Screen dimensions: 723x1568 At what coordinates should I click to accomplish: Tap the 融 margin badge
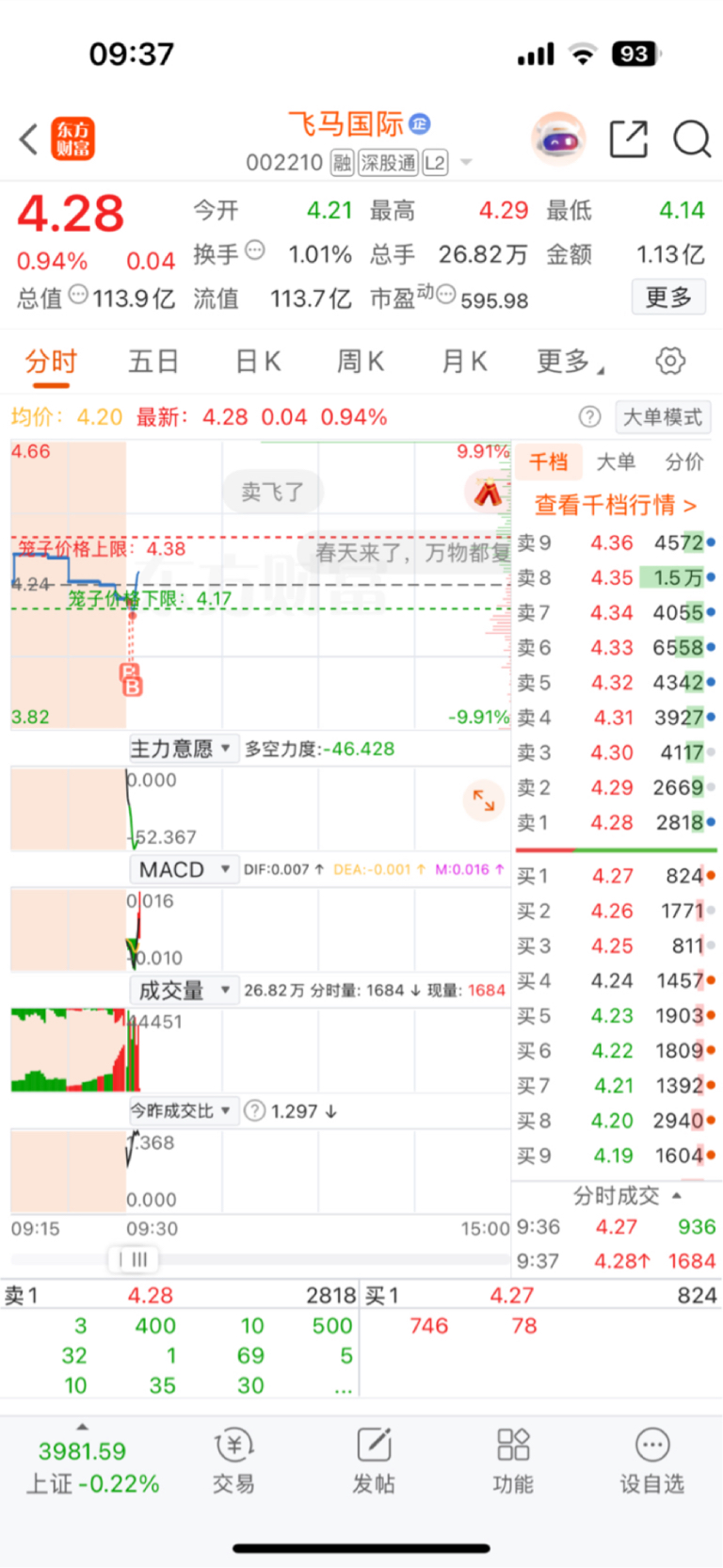[342, 163]
